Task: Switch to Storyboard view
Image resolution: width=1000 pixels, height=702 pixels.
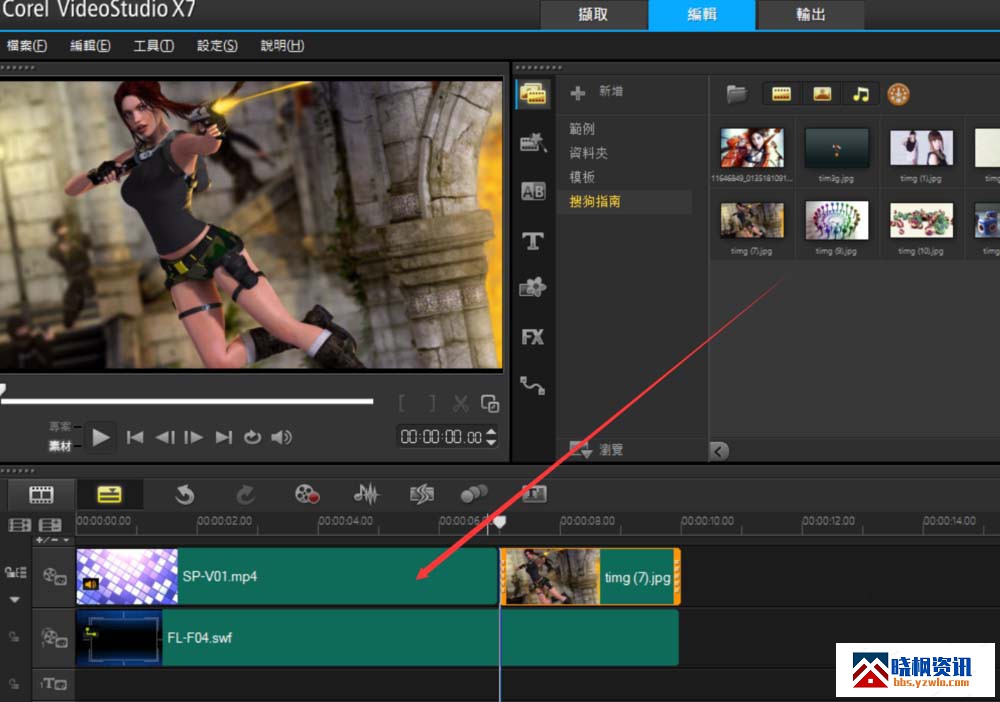Action: click(x=41, y=494)
